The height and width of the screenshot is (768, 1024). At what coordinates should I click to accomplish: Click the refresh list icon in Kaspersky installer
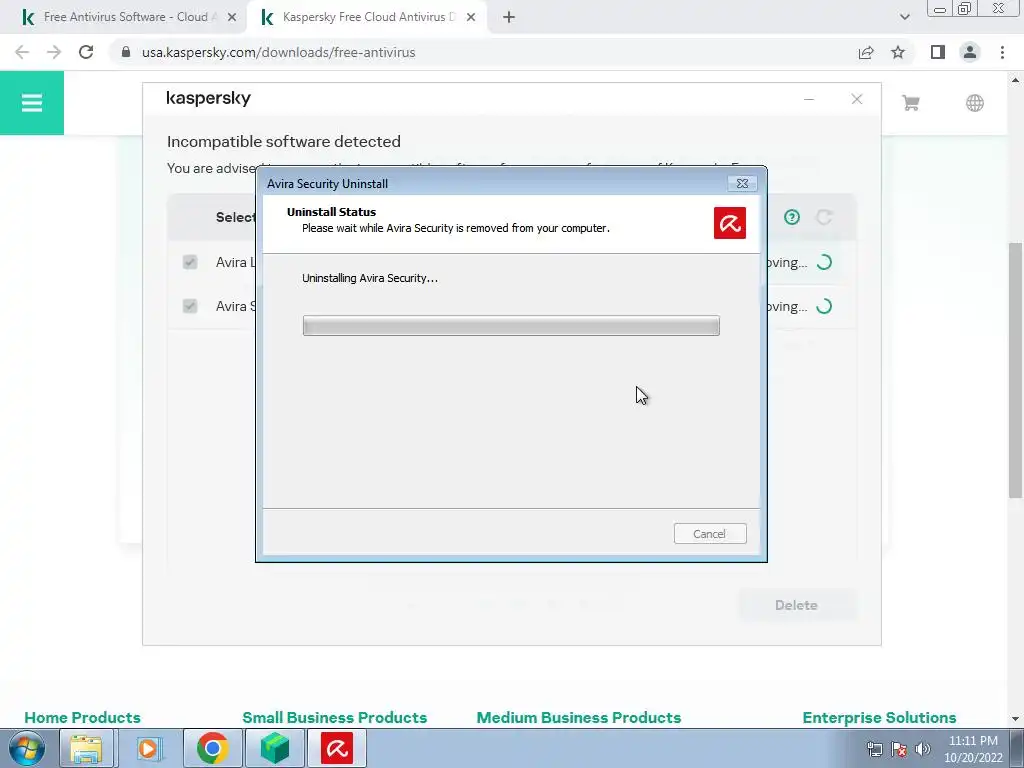point(824,217)
